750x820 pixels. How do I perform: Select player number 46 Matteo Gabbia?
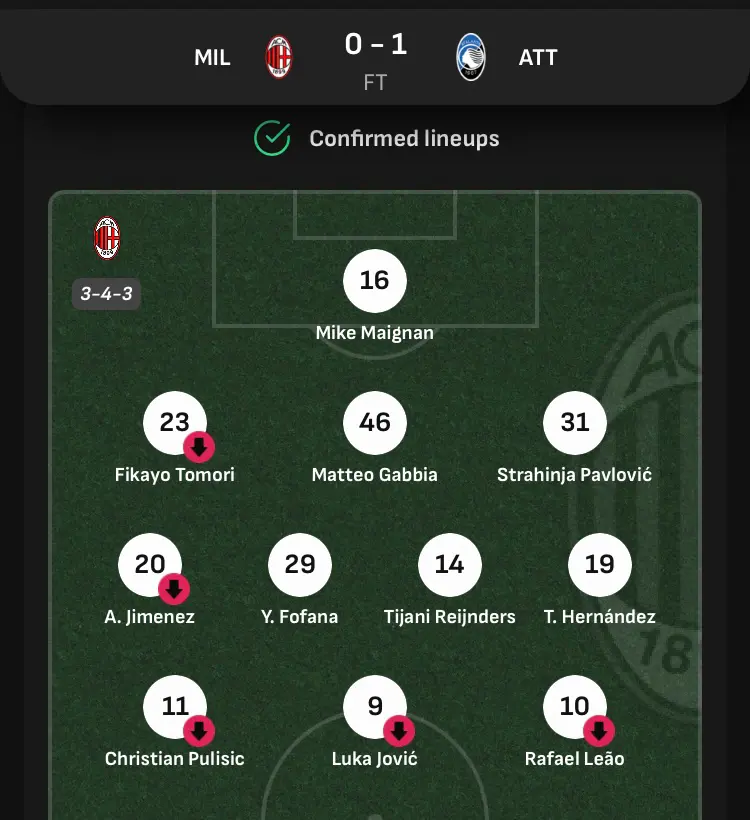pyautogui.click(x=374, y=423)
